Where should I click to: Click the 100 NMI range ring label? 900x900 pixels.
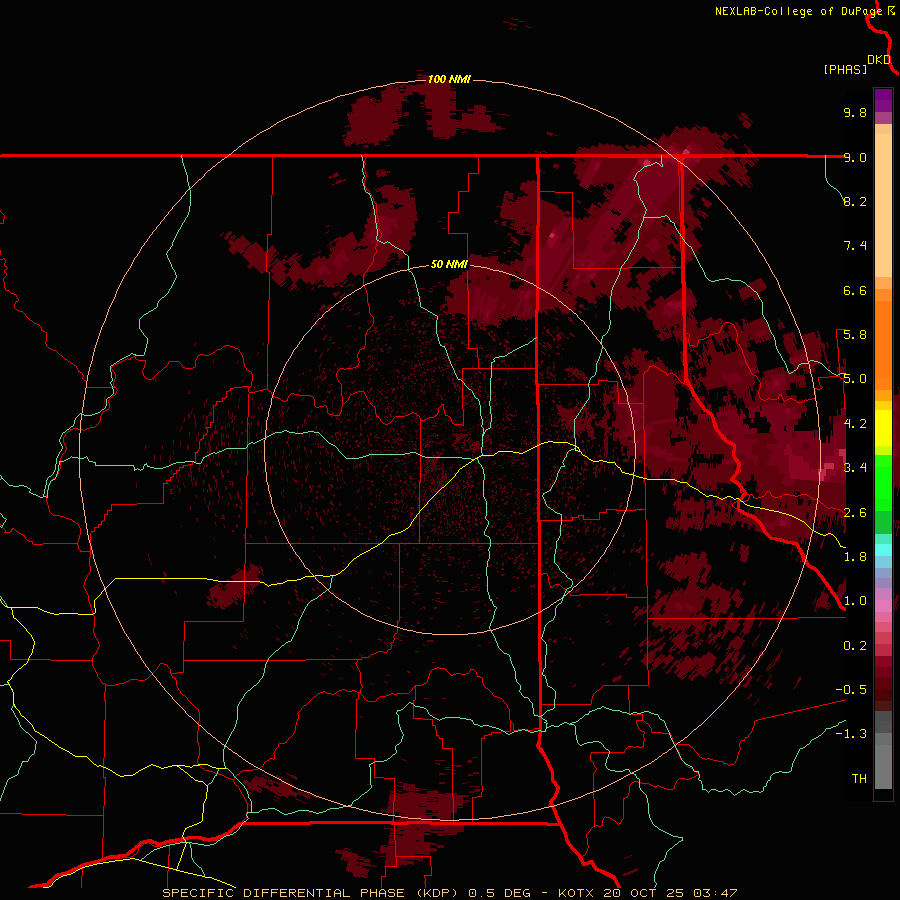pyautogui.click(x=449, y=79)
